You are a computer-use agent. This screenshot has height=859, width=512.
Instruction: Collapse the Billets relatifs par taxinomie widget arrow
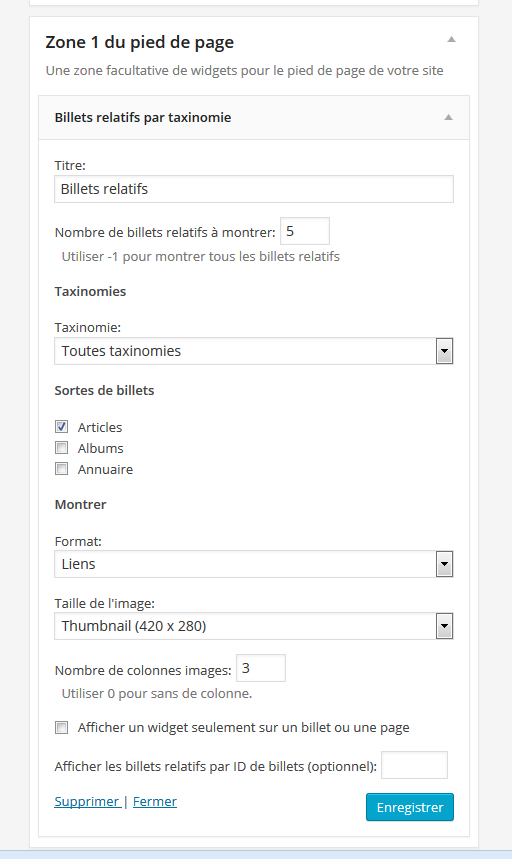pyautogui.click(x=448, y=117)
